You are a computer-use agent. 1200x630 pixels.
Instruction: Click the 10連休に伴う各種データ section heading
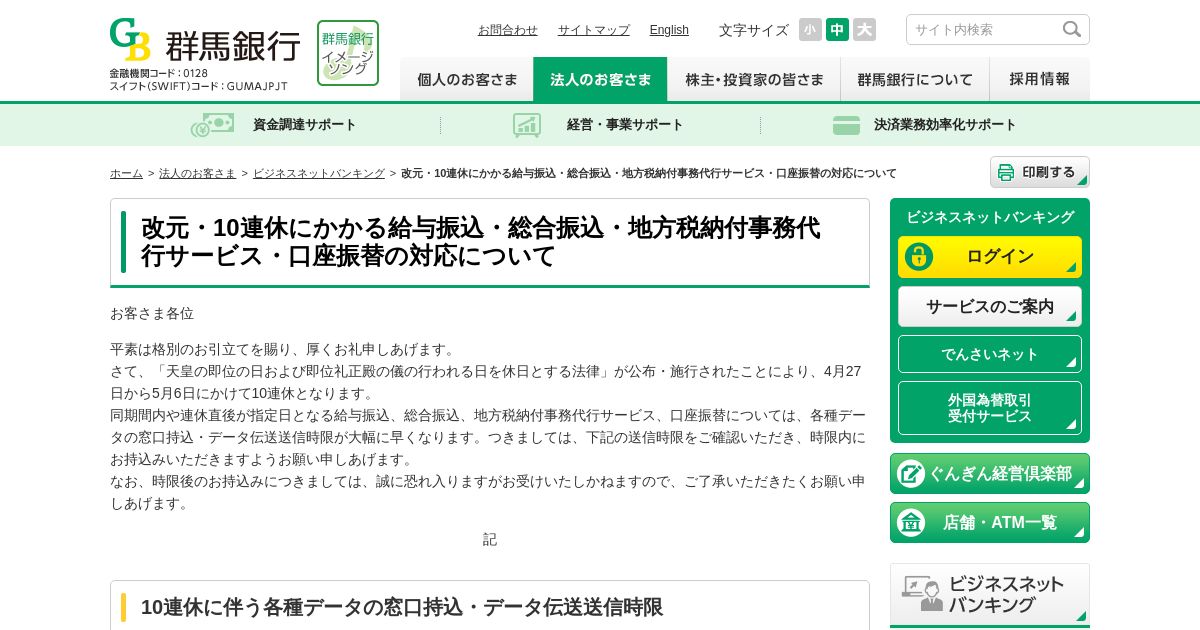[x=402, y=607]
